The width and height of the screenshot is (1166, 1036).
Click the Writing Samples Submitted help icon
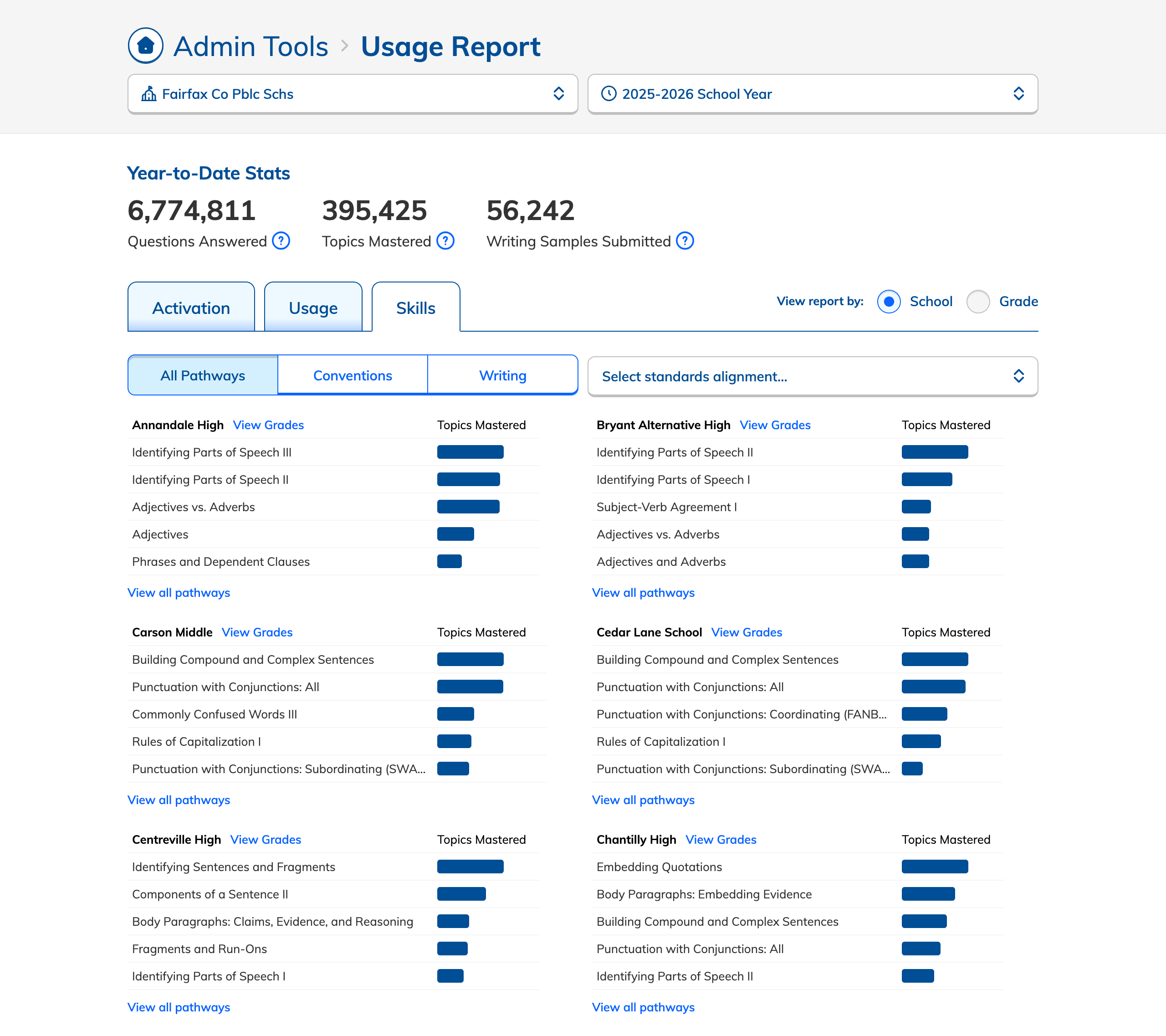click(x=685, y=241)
